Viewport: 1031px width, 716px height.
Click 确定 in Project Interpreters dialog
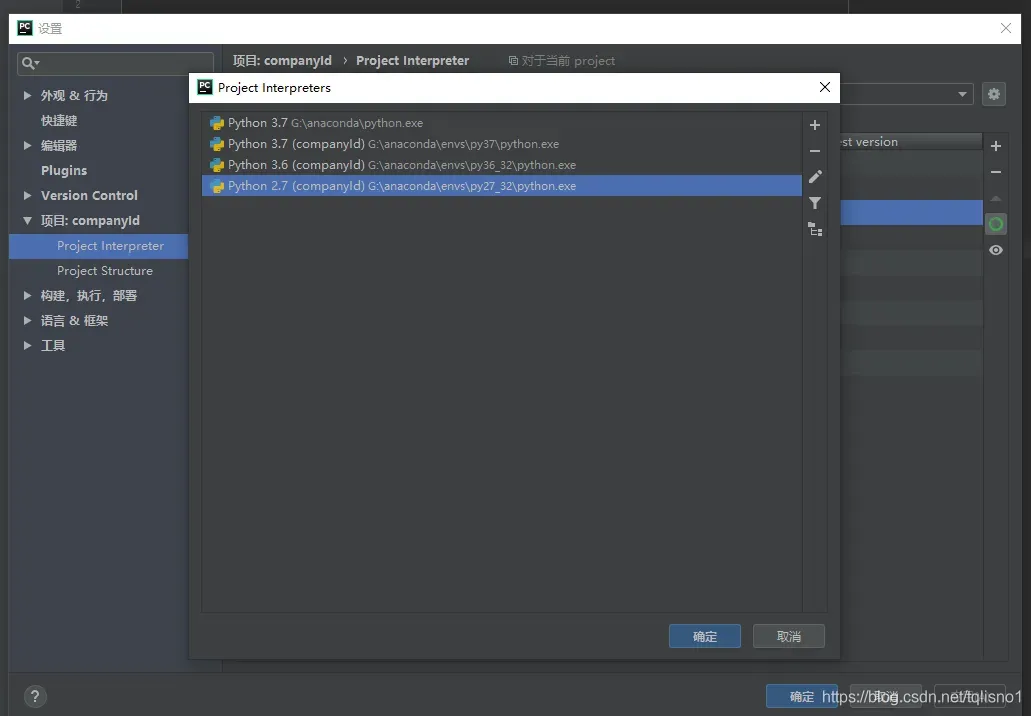(704, 636)
